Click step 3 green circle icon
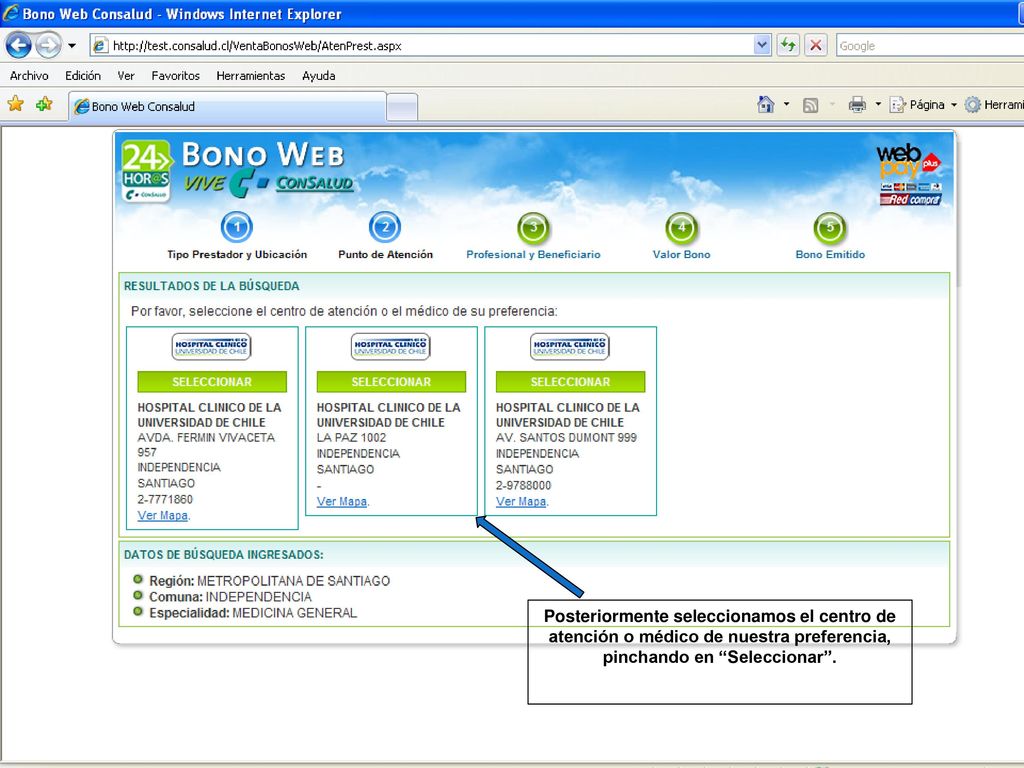This screenshot has width=1024, height=768. coord(534,228)
